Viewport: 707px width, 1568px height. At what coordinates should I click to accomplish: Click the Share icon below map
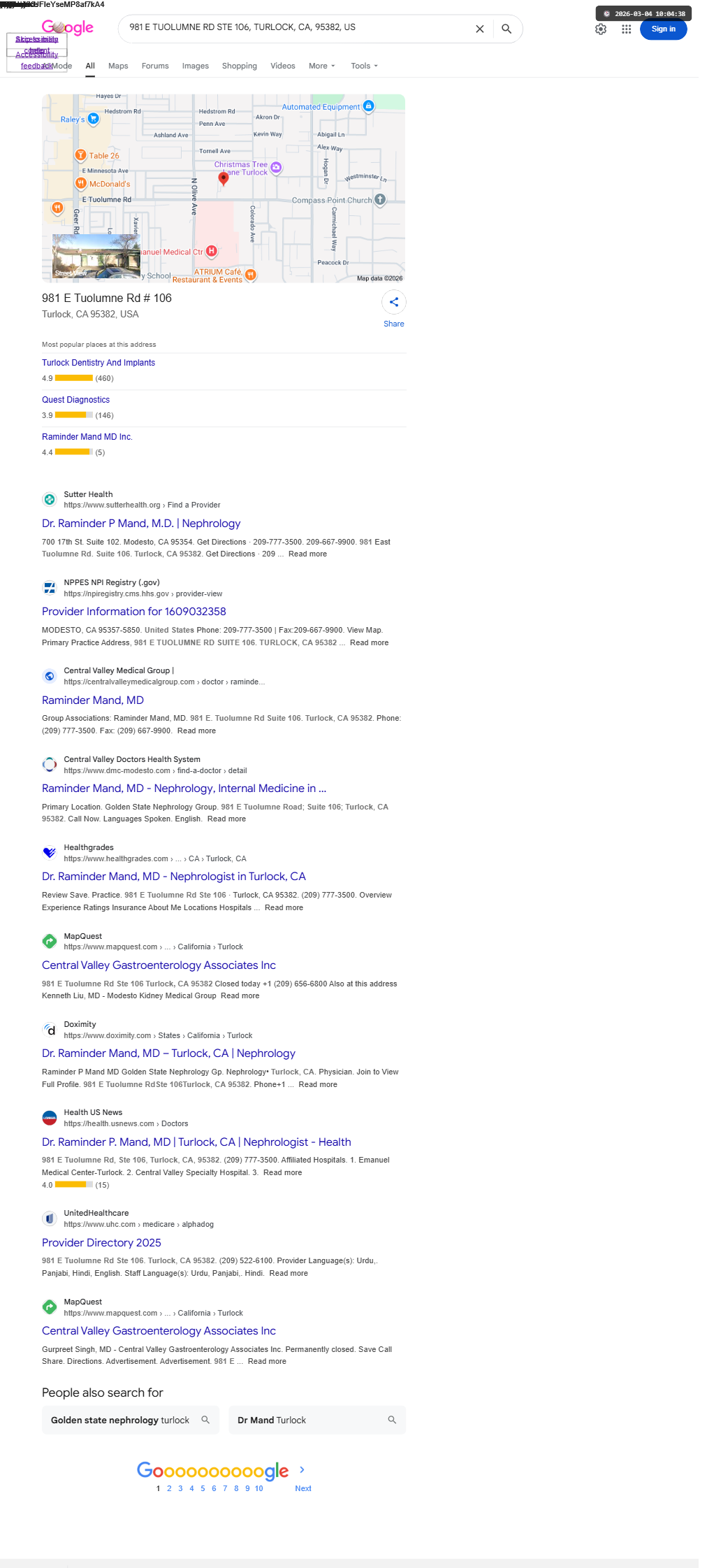coord(394,302)
